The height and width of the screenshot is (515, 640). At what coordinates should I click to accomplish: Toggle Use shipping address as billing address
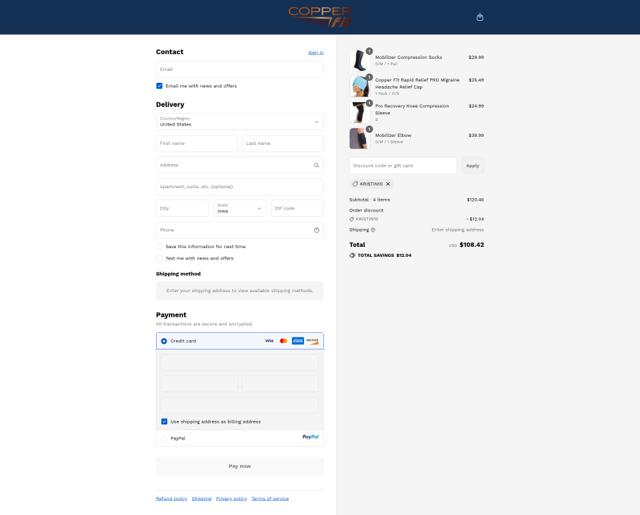click(x=164, y=422)
